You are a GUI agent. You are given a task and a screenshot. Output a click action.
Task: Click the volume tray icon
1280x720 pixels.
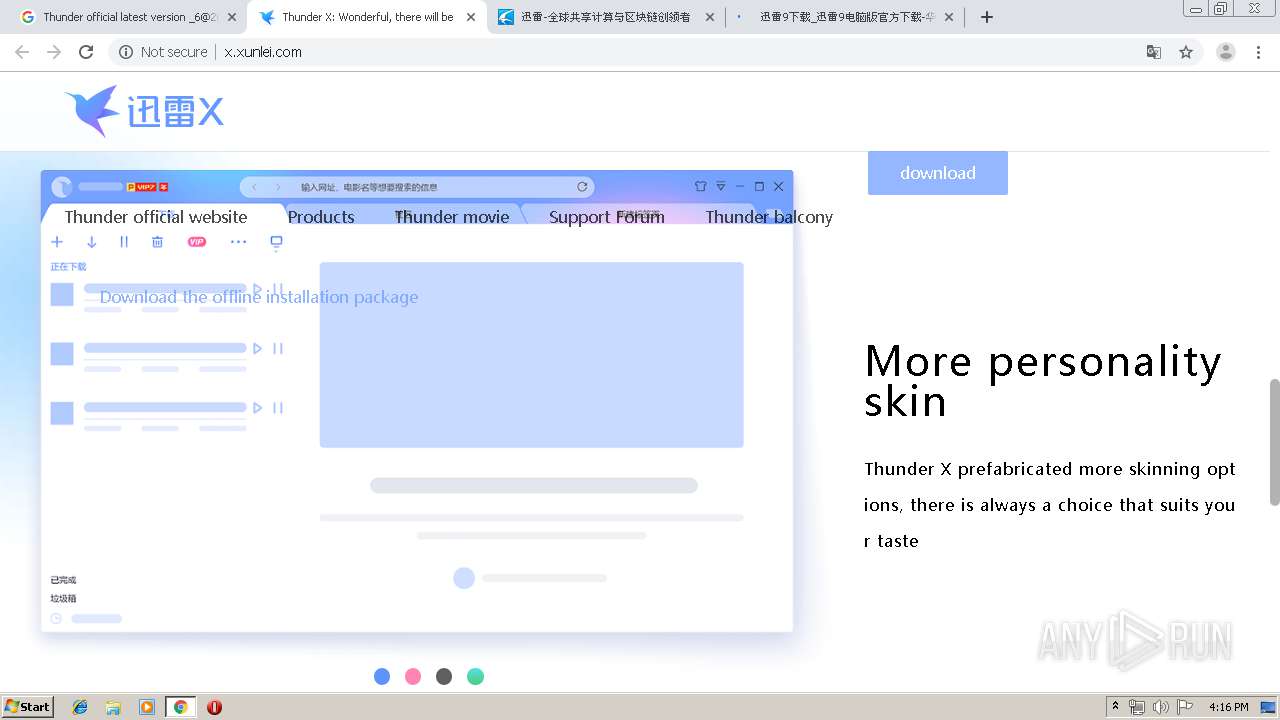(1160, 707)
